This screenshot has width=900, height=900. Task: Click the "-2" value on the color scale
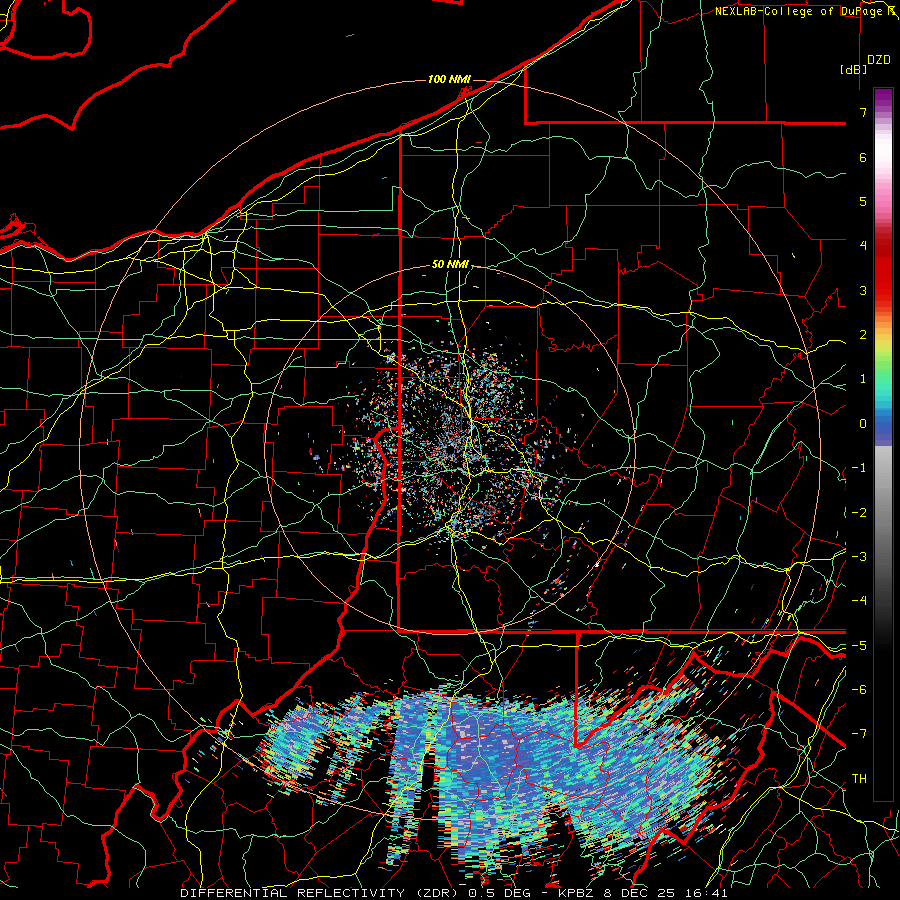tap(859, 512)
